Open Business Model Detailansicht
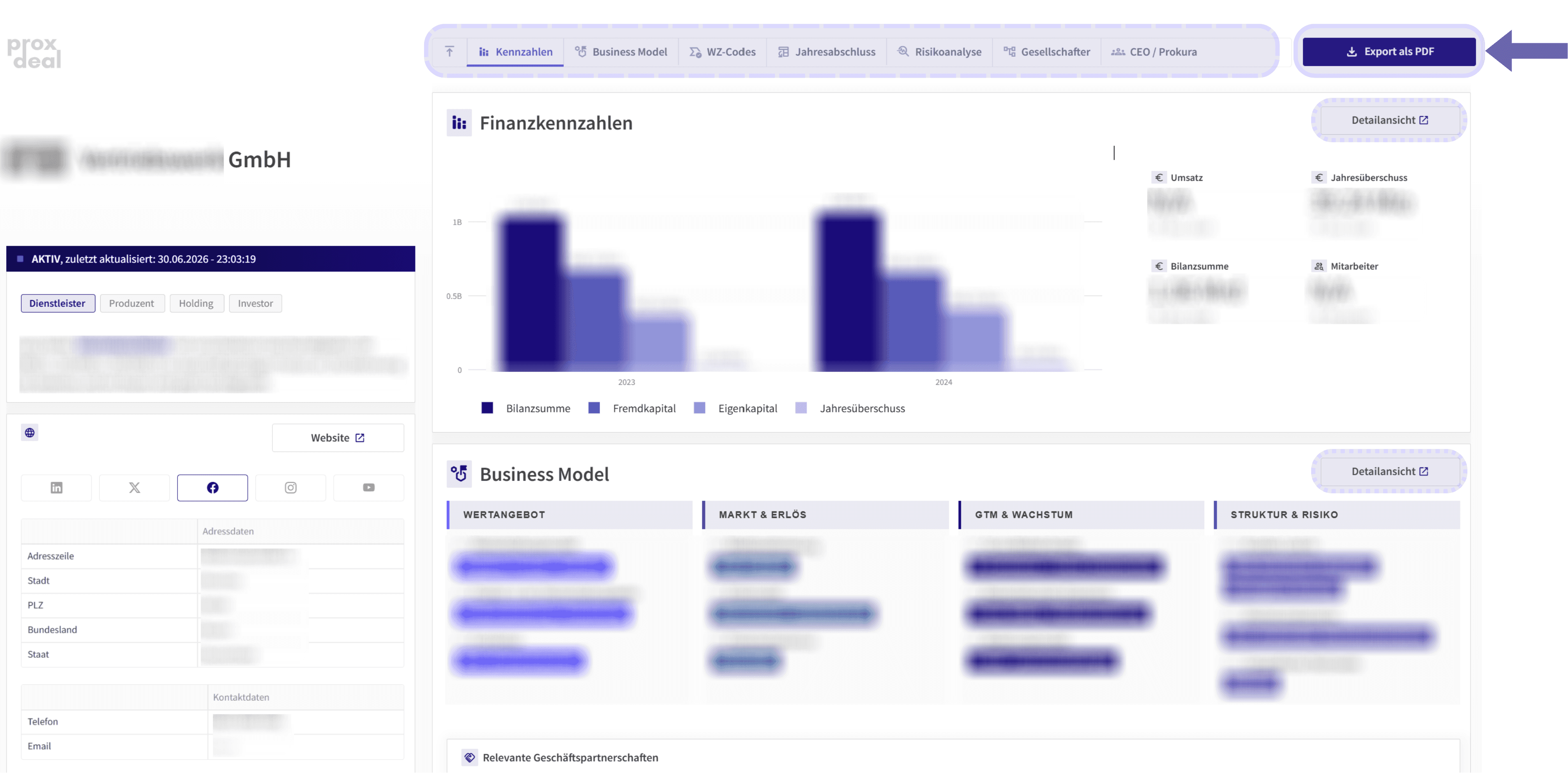The width and height of the screenshot is (1568, 773). coord(1390,472)
